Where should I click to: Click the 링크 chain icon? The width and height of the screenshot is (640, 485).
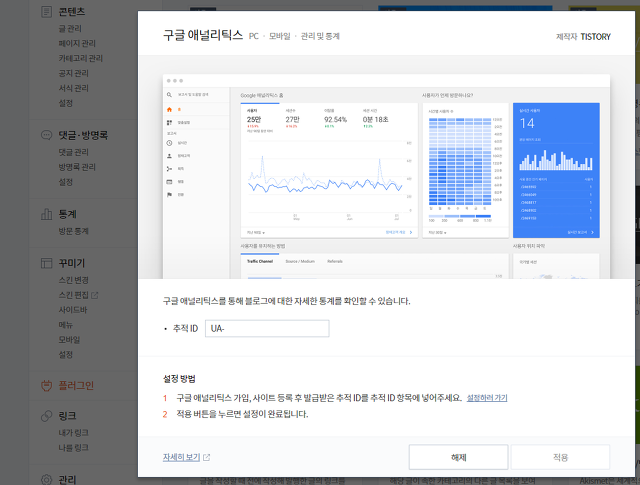47,416
